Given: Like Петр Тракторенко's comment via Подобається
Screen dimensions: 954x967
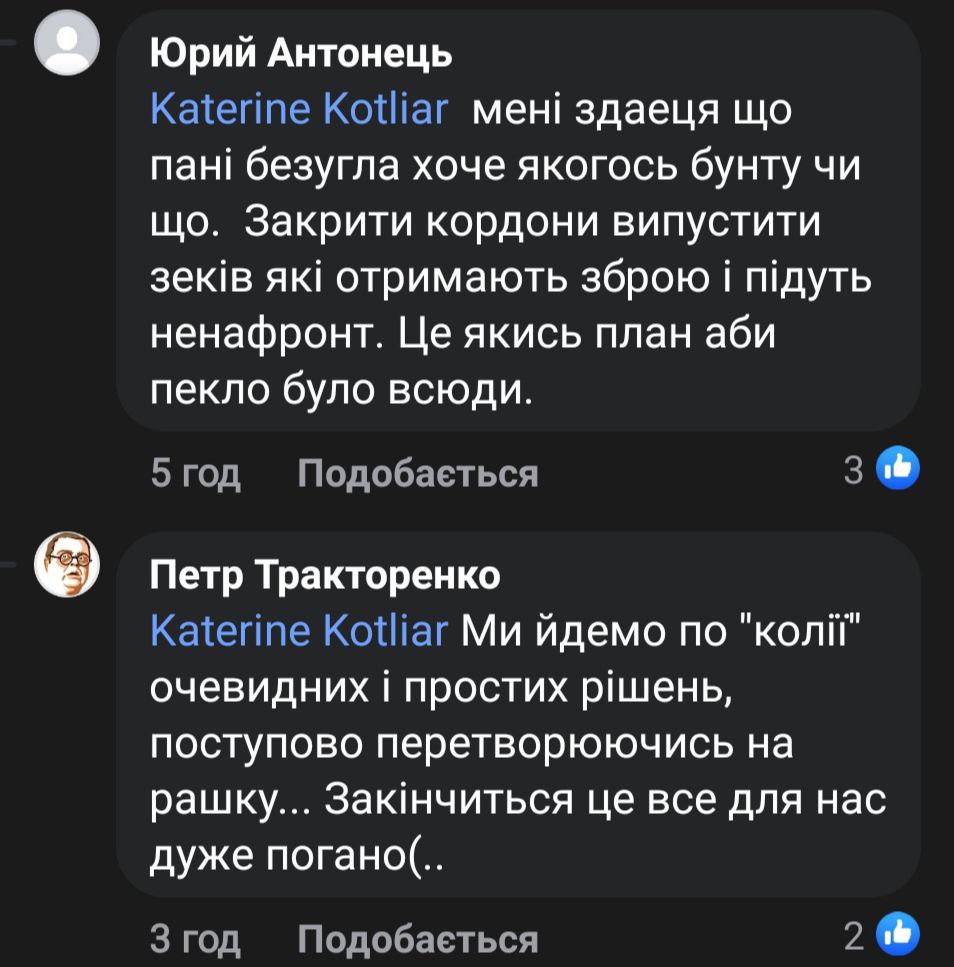Looking at the screenshot, I should pyautogui.click(x=418, y=939).
